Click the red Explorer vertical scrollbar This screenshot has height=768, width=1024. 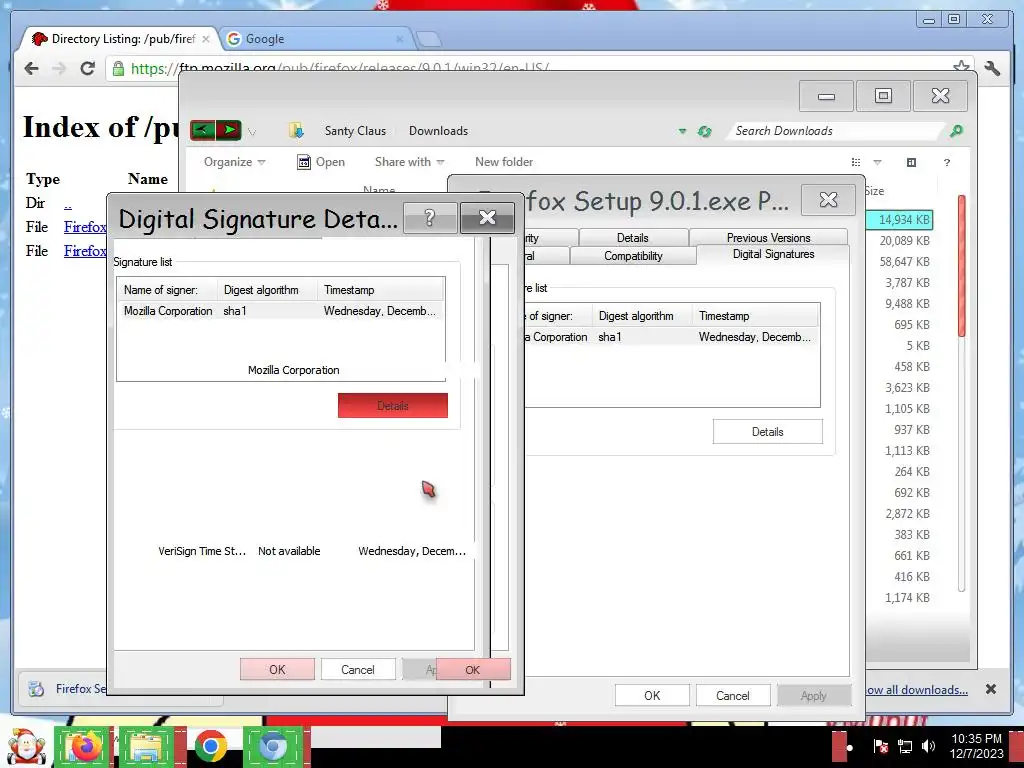(x=961, y=266)
